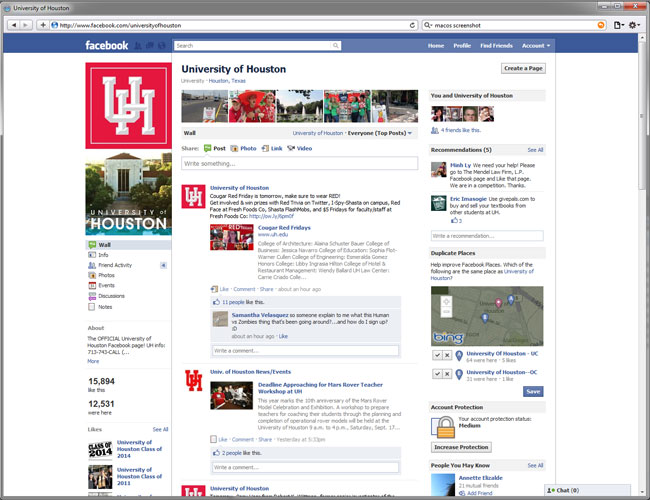650x500 pixels.
Task: View 4 friends like this link
Action: [x=461, y=130]
